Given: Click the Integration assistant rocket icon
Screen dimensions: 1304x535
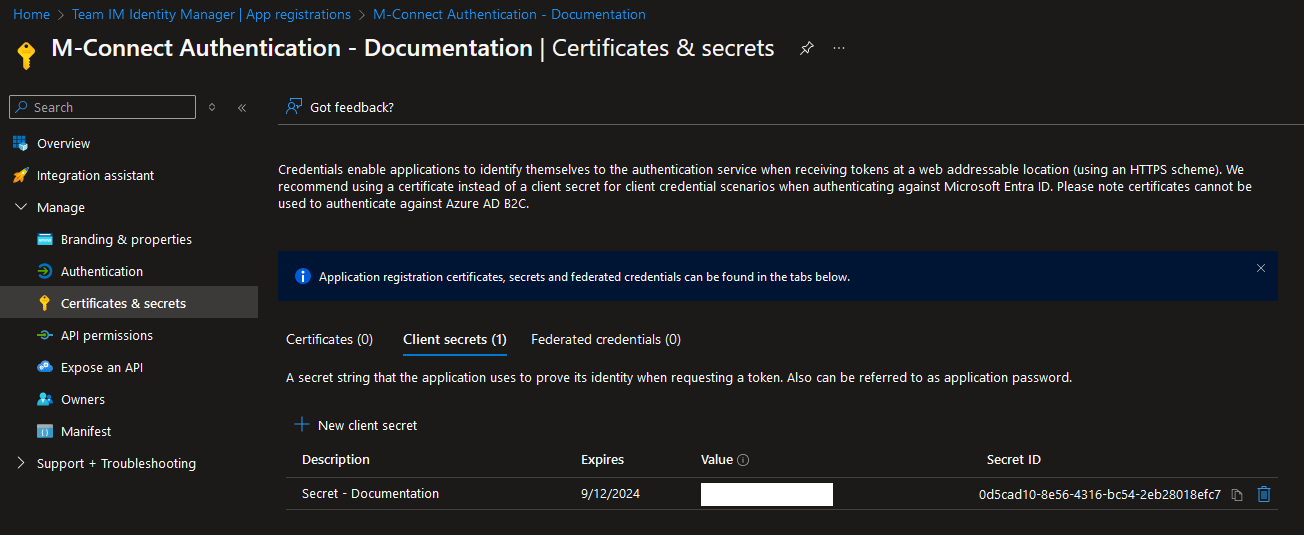Looking at the screenshot, I should pos(20,175).
